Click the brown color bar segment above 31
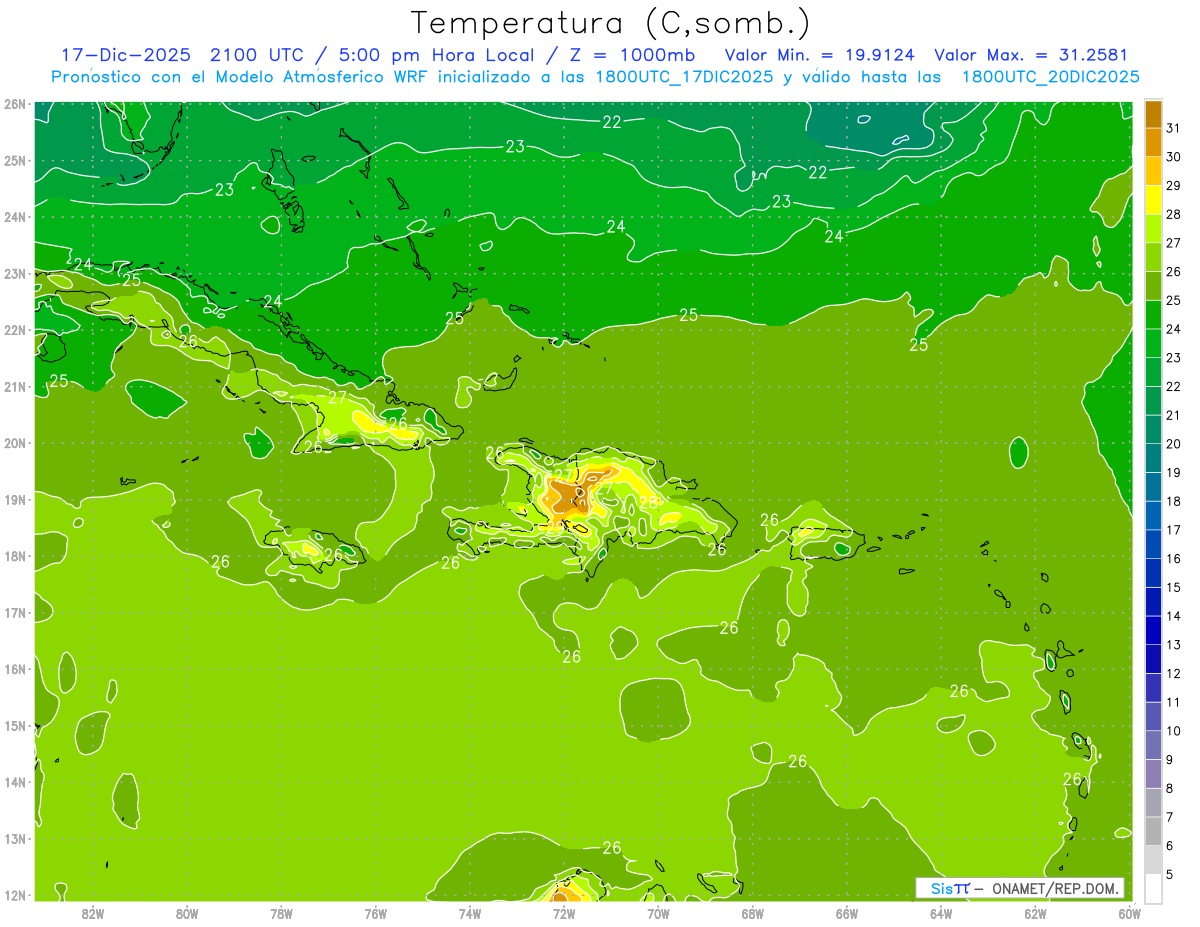 point(1153,114)
